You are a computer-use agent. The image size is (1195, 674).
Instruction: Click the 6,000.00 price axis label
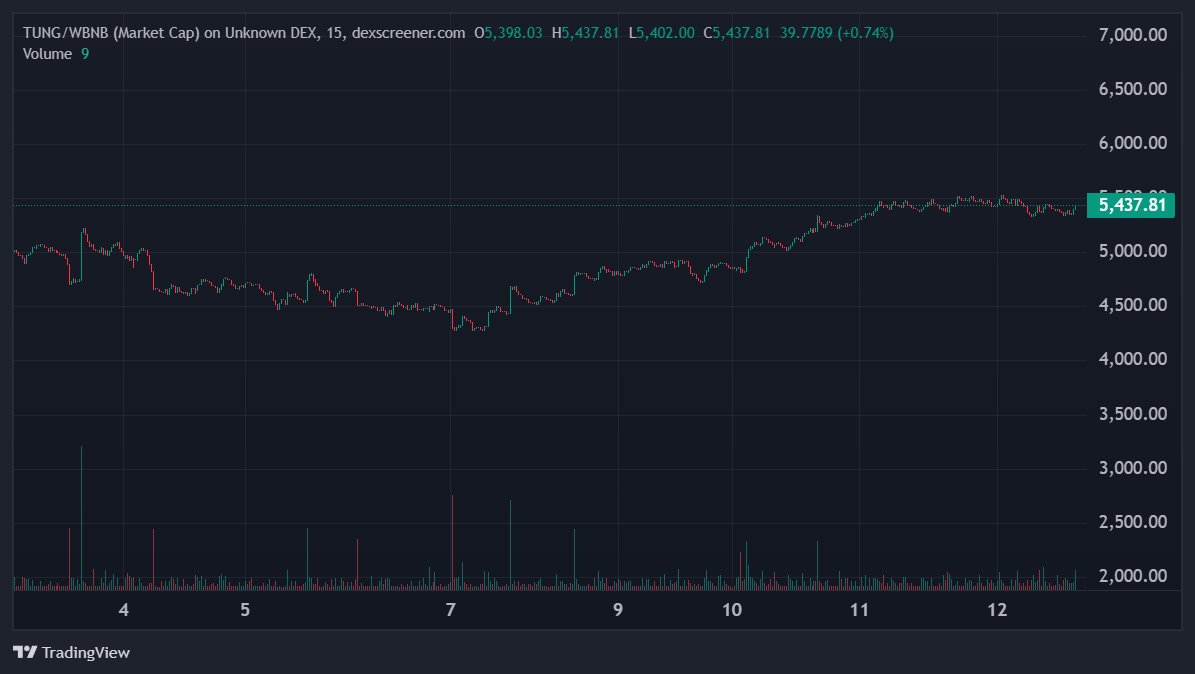[1133, 143]
